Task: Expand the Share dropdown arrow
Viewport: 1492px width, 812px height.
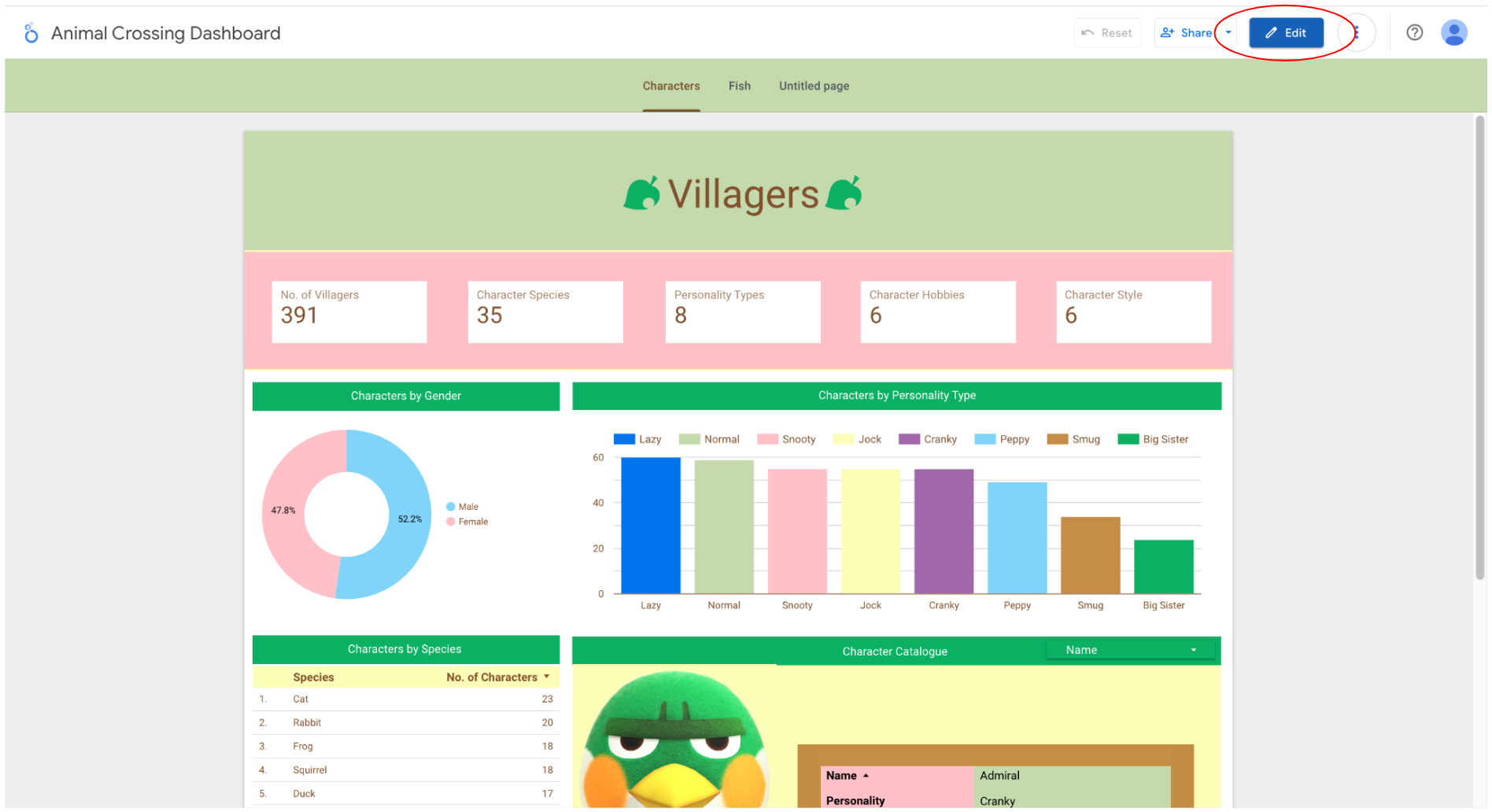Action: pyautogui.click(x=1228, y=33)
